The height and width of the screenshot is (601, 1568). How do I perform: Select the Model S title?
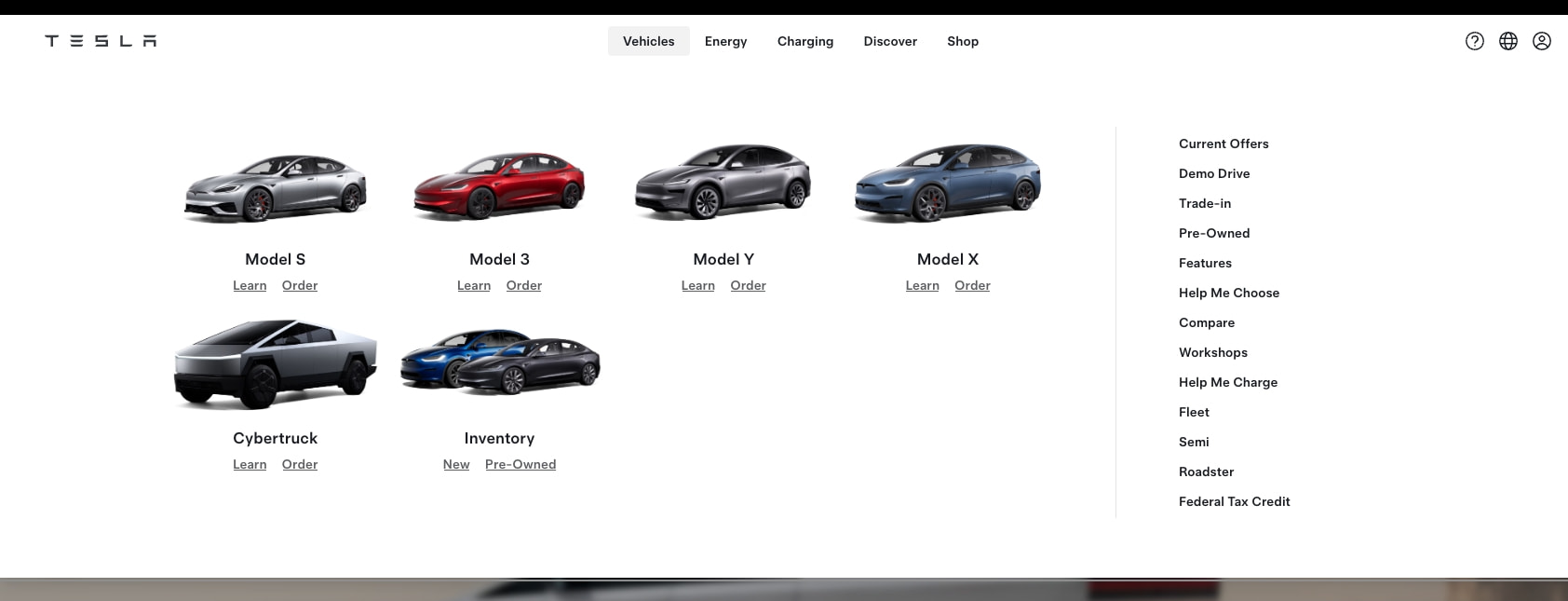276,259
